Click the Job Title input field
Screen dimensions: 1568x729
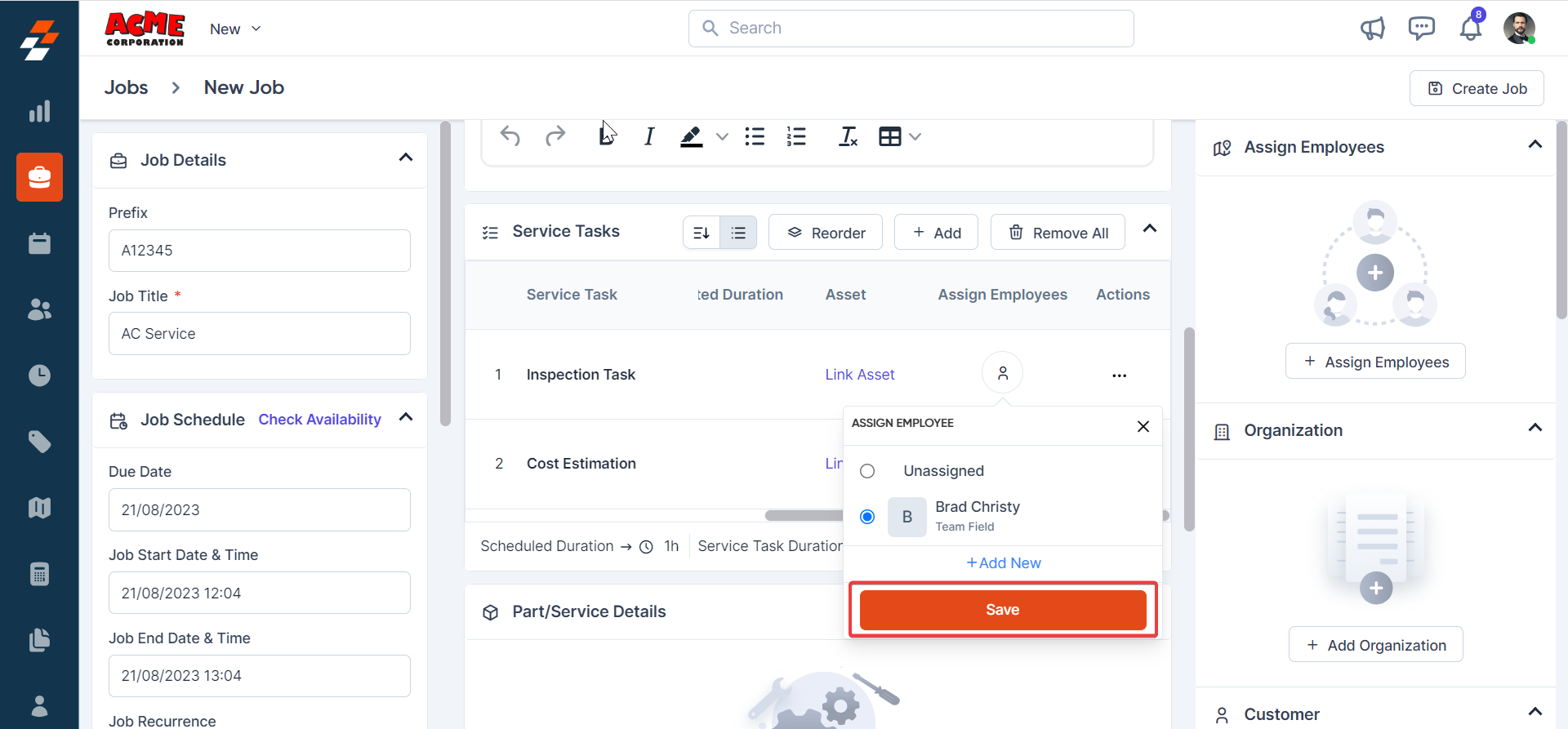pos(259,333)
